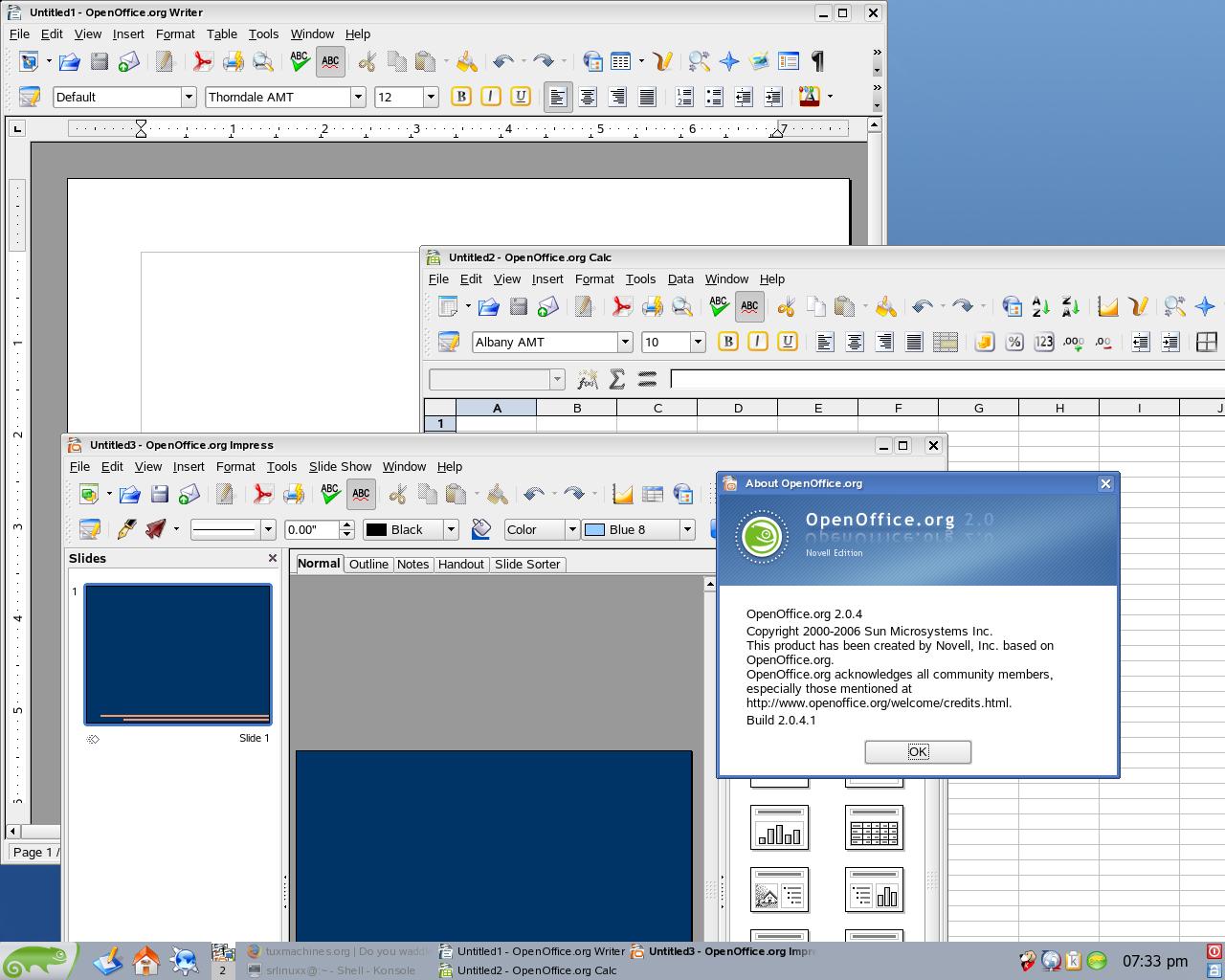Open the Area fill dialog in Impress

481,529
